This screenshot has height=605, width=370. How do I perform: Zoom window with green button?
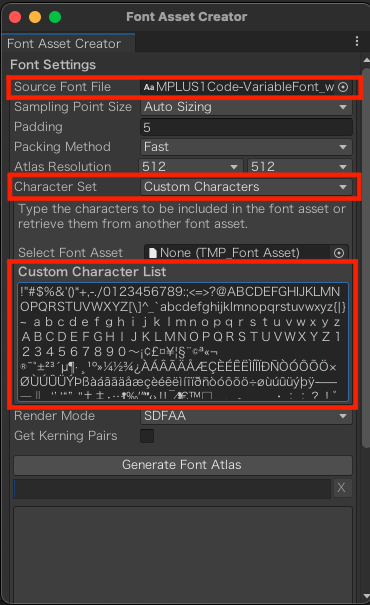point(55,17)
